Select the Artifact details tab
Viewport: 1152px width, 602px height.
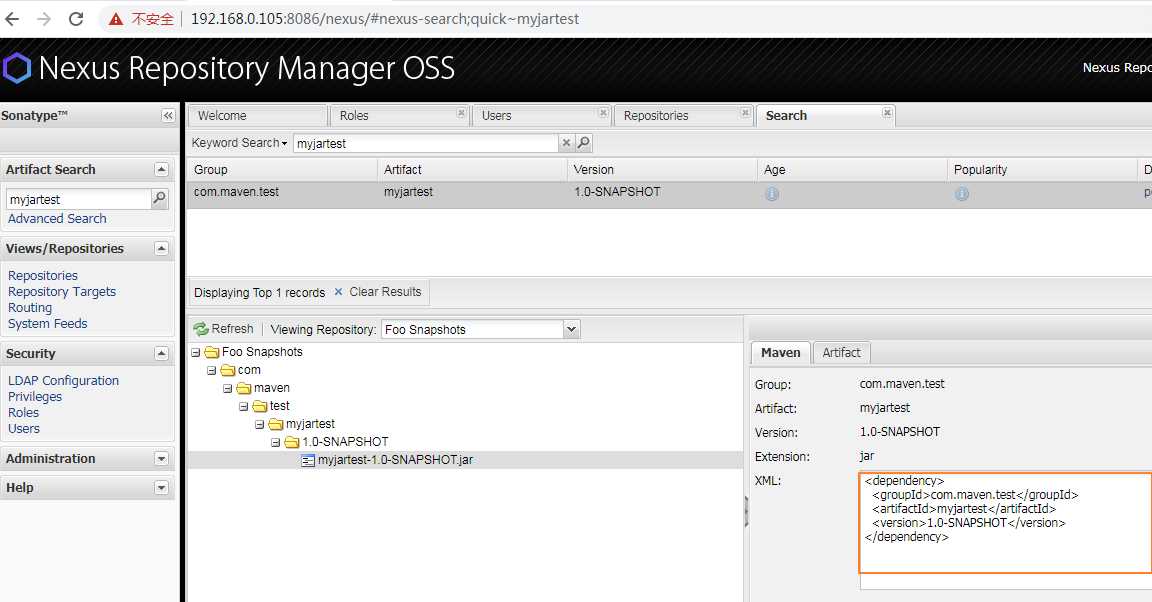tap(841, 353)
